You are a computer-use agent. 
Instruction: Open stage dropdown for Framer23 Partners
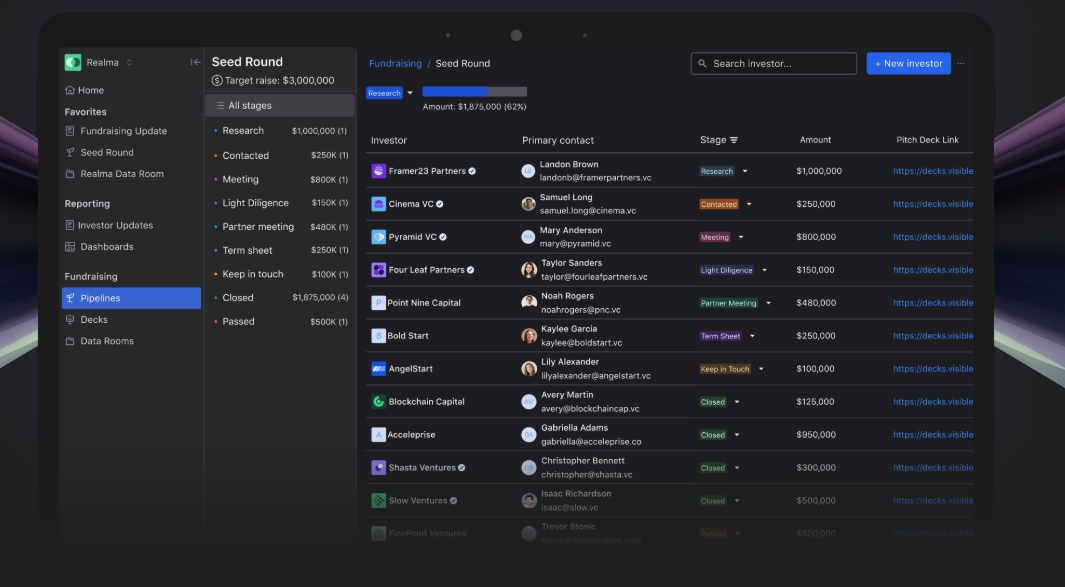click(745, 172)
